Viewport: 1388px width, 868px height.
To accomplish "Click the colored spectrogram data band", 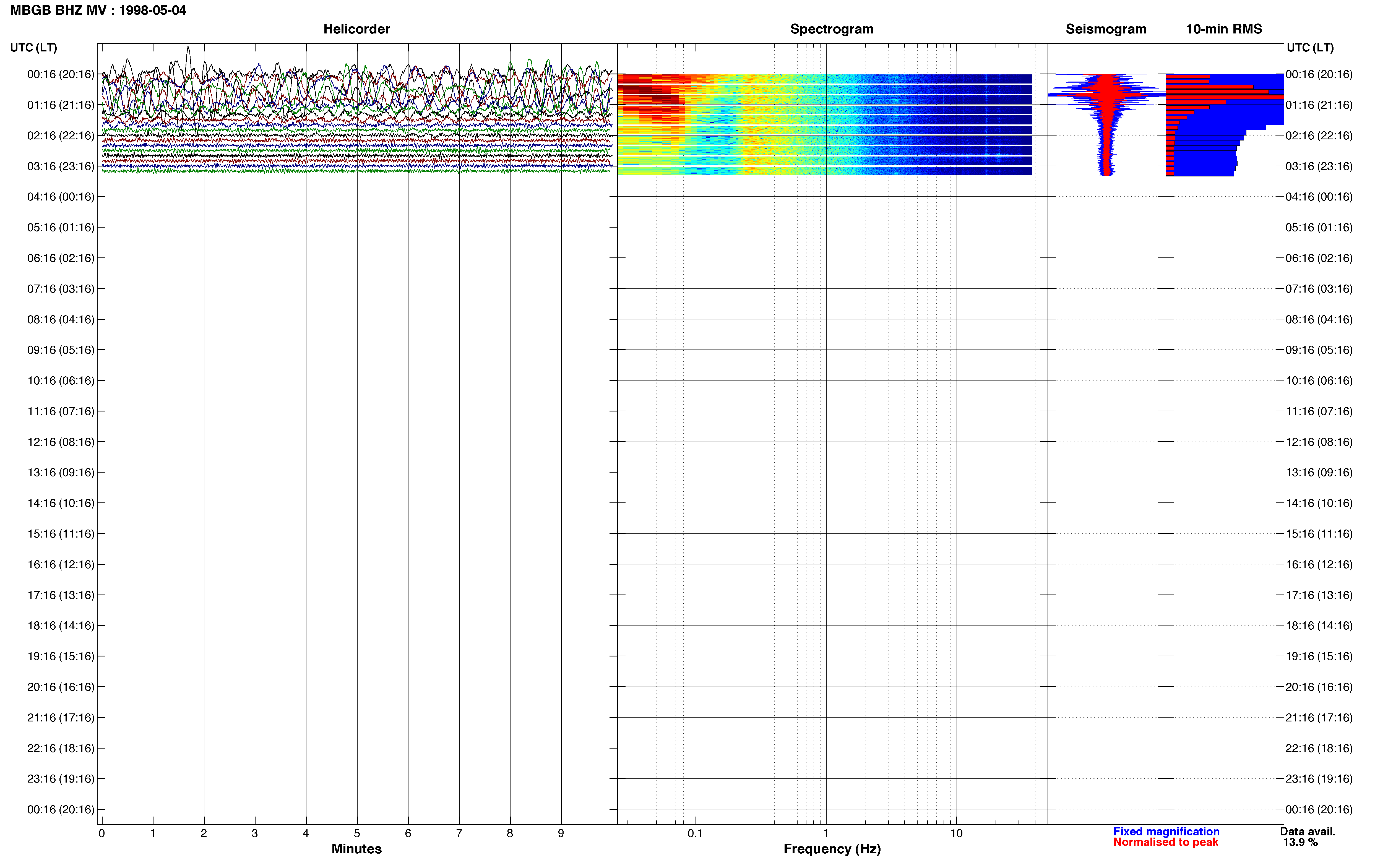I will (x=824, y=125).
